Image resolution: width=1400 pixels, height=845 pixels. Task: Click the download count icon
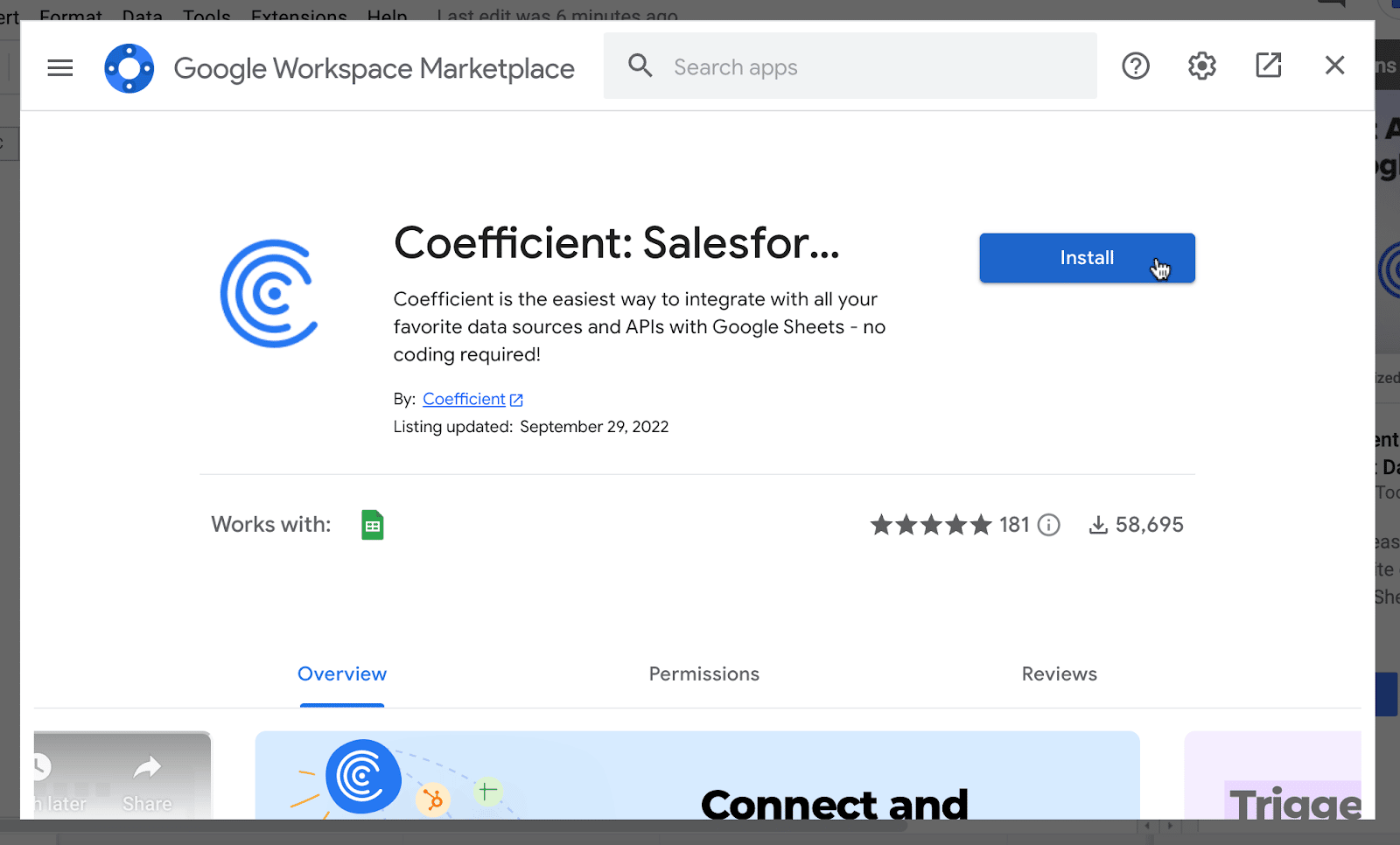pyautogui.click(x=1098, y=525)
